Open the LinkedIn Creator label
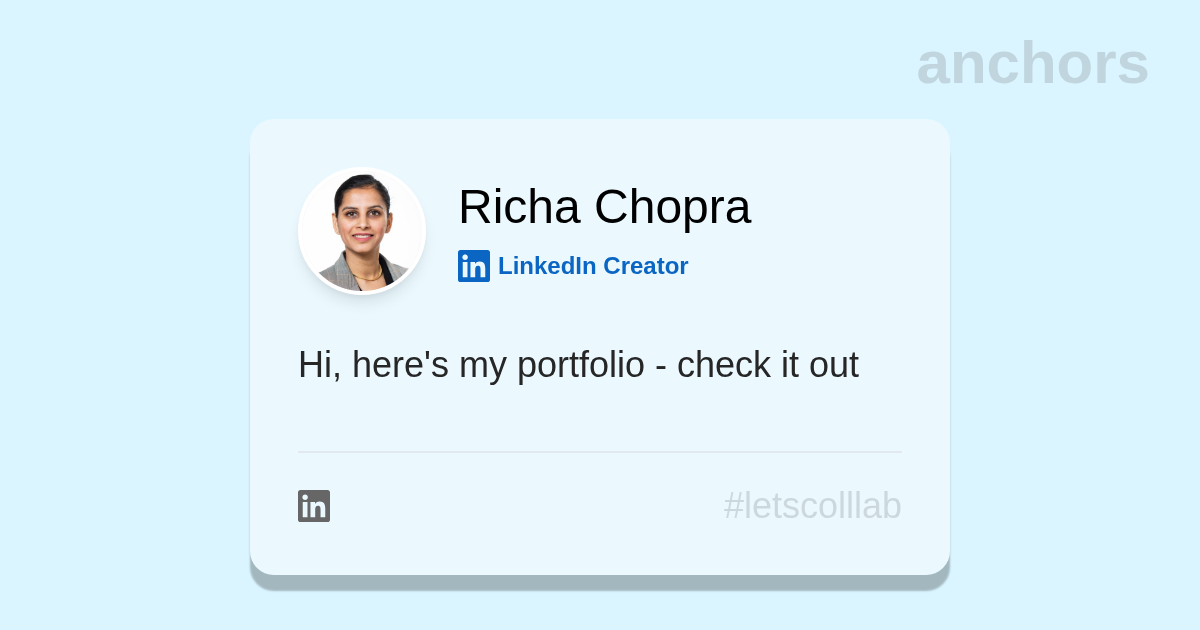 coord(593,266)
